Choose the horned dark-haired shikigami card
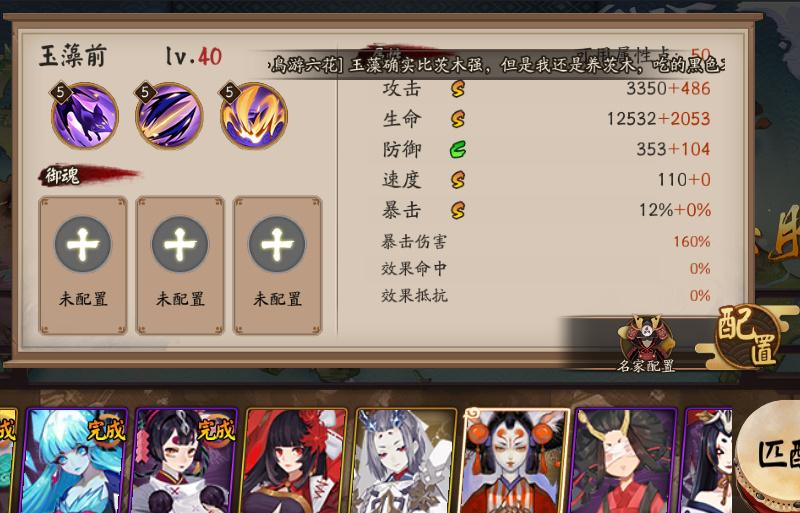The image size is (800, 513). 624,460
